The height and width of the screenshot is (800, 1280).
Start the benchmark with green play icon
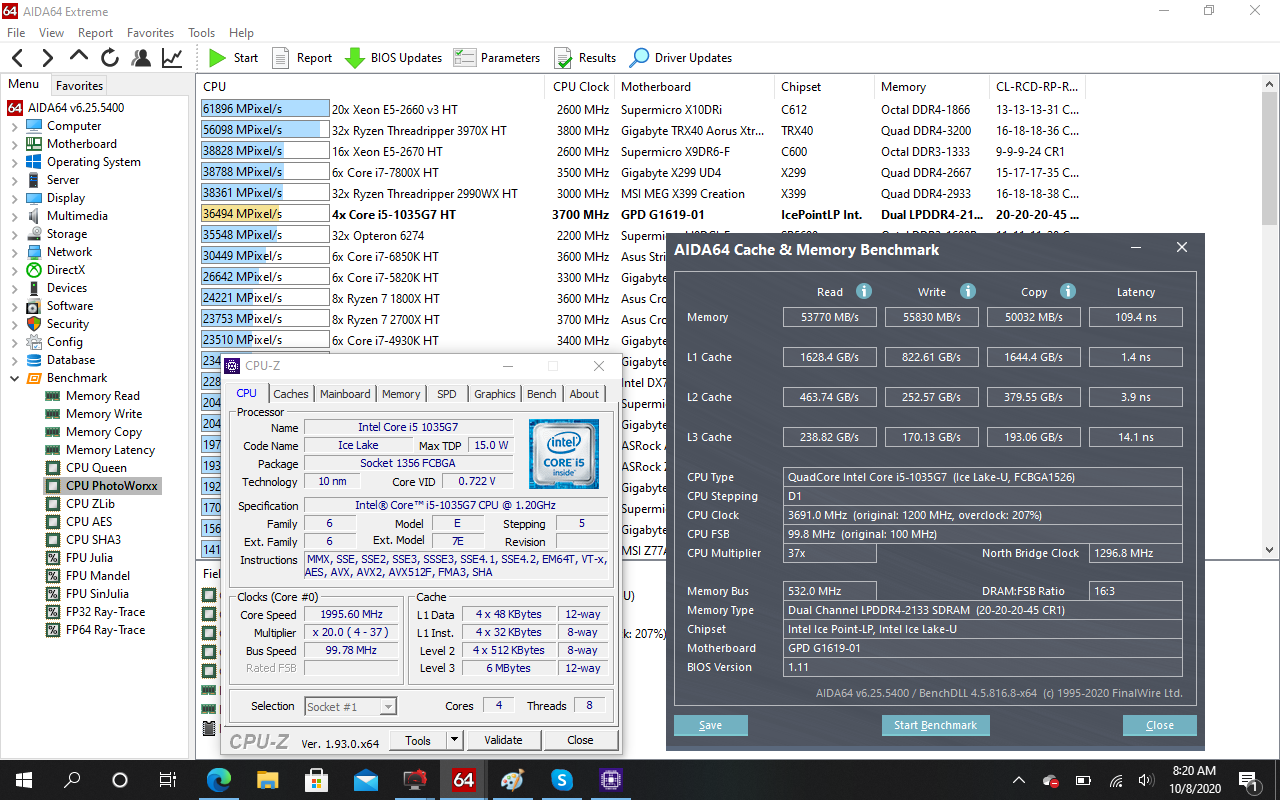[233, 58]
